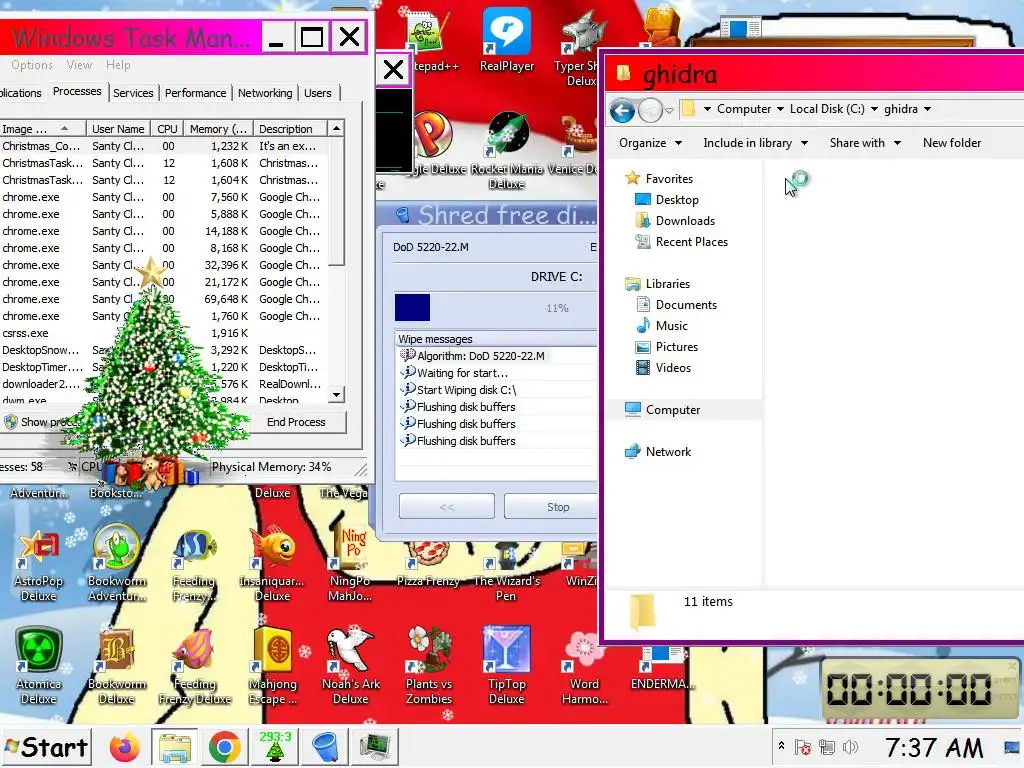Viewport: 1024px width, 768px height.
Task: Select Recent Places in navigation pane
Action: coord(682,242)
